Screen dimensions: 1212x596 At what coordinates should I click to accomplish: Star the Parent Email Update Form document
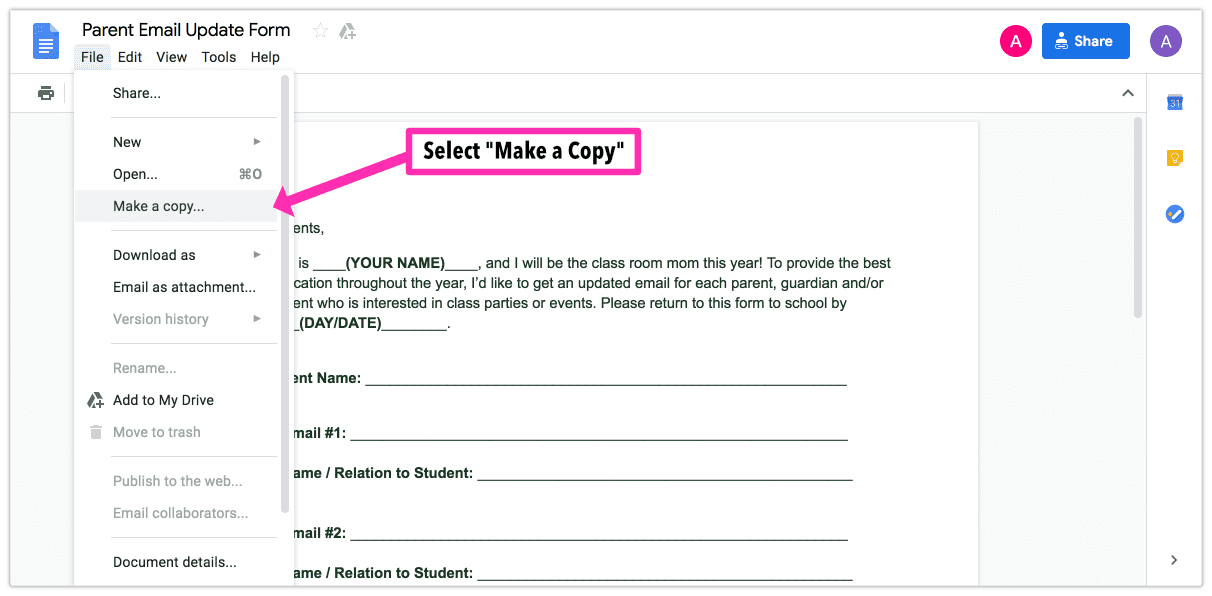(320, 31)
